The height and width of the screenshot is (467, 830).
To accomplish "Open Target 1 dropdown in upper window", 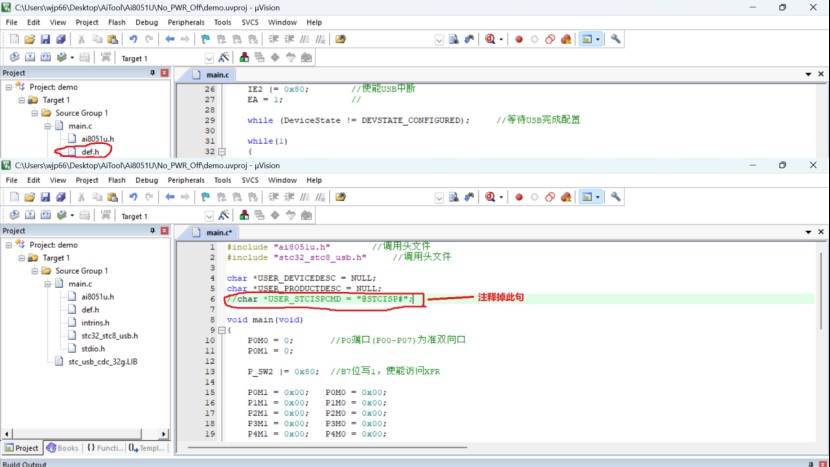I will click(x=209, y=58).
